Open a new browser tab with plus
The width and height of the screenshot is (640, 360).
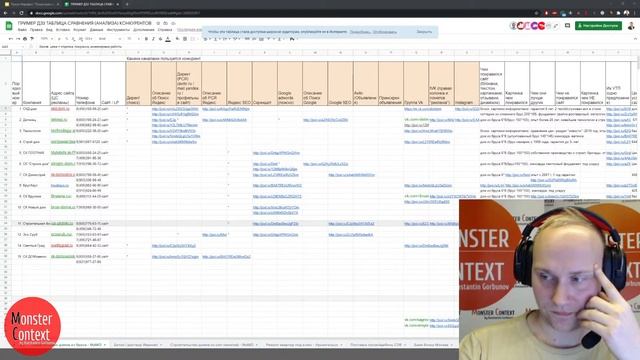[127, 4]
